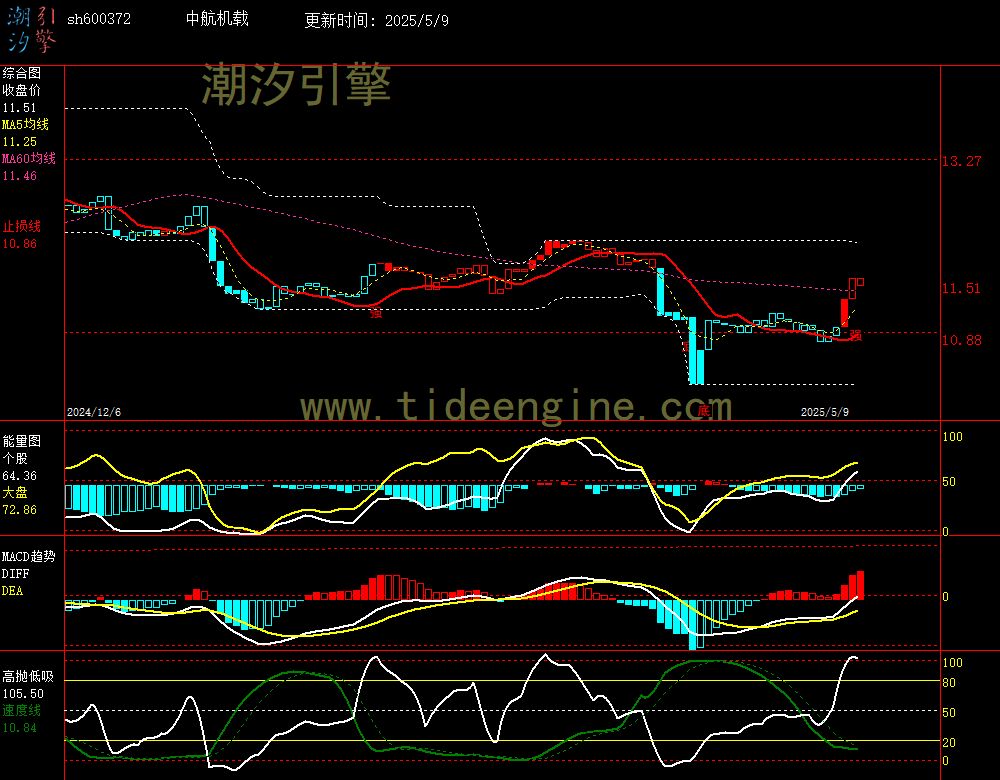The height and width of the screenshot is (780, 1000).
Task: Click the 80 level label in bottom panel
Action: 949,683
